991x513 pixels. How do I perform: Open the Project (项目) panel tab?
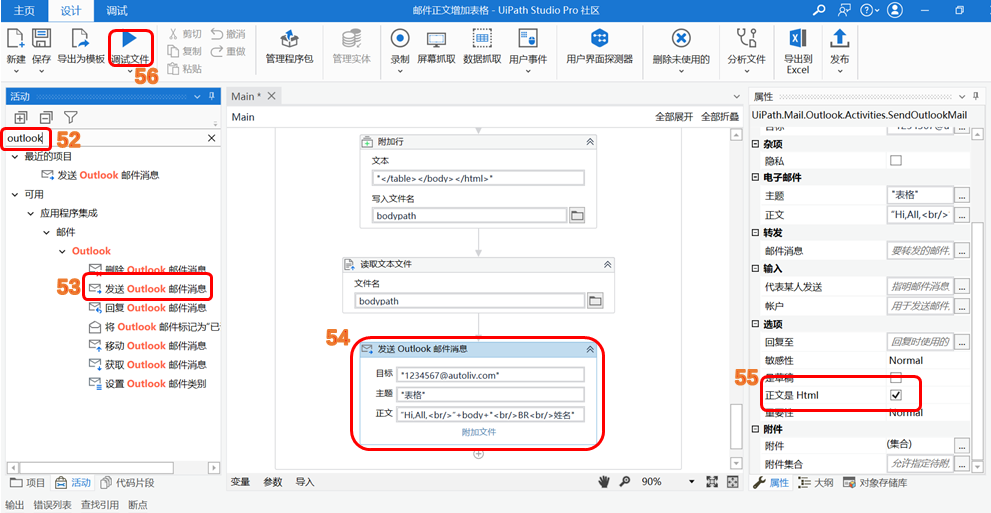[28, 483]
